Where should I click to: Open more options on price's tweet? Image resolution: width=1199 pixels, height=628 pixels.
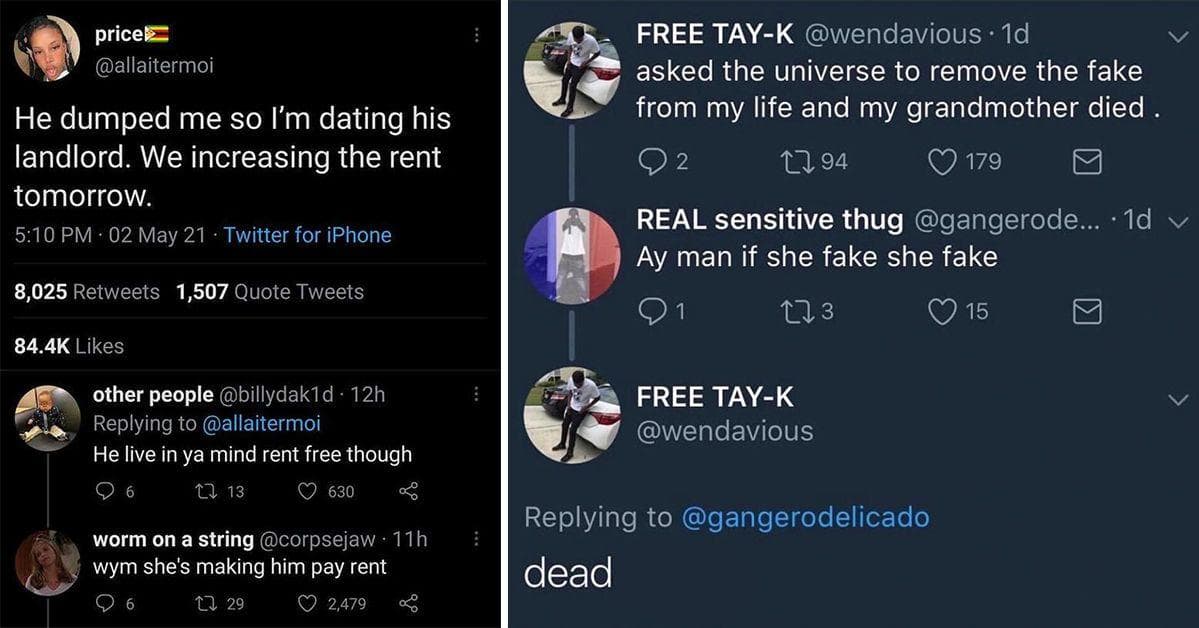coord(477,35)
